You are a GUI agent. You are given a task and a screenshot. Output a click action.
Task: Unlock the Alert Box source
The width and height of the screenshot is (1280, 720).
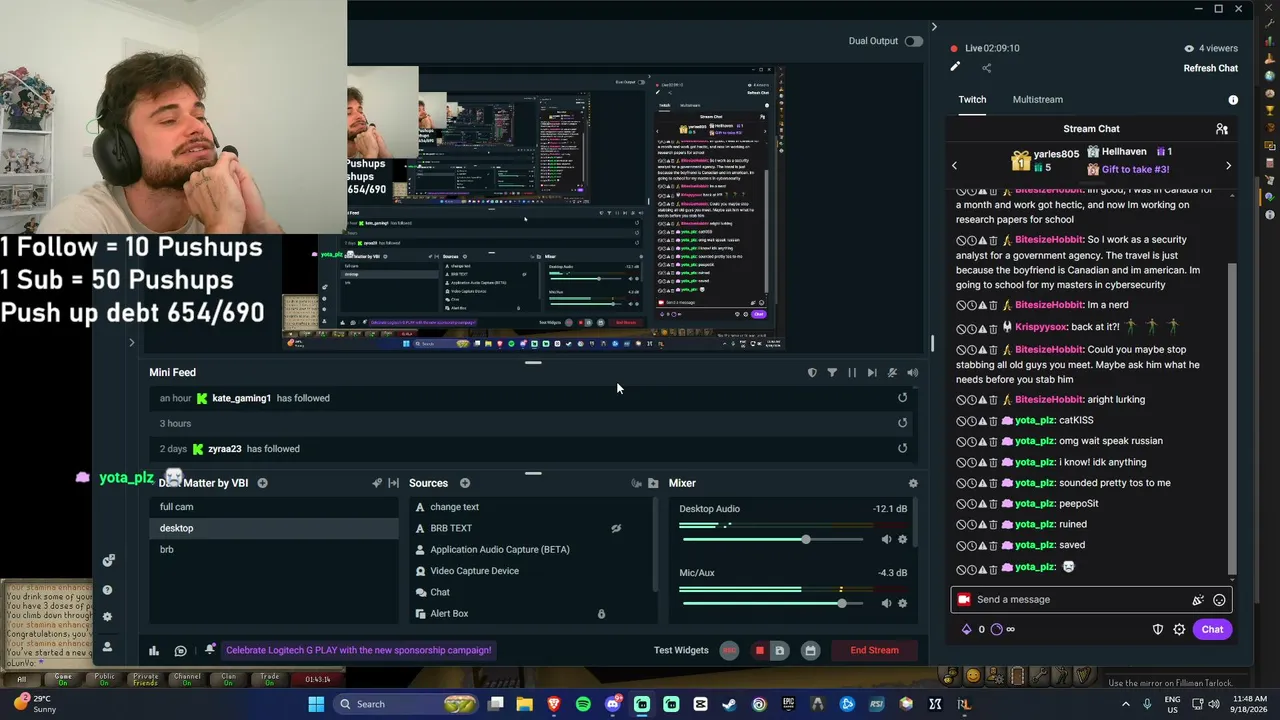(x=601, y=614)
